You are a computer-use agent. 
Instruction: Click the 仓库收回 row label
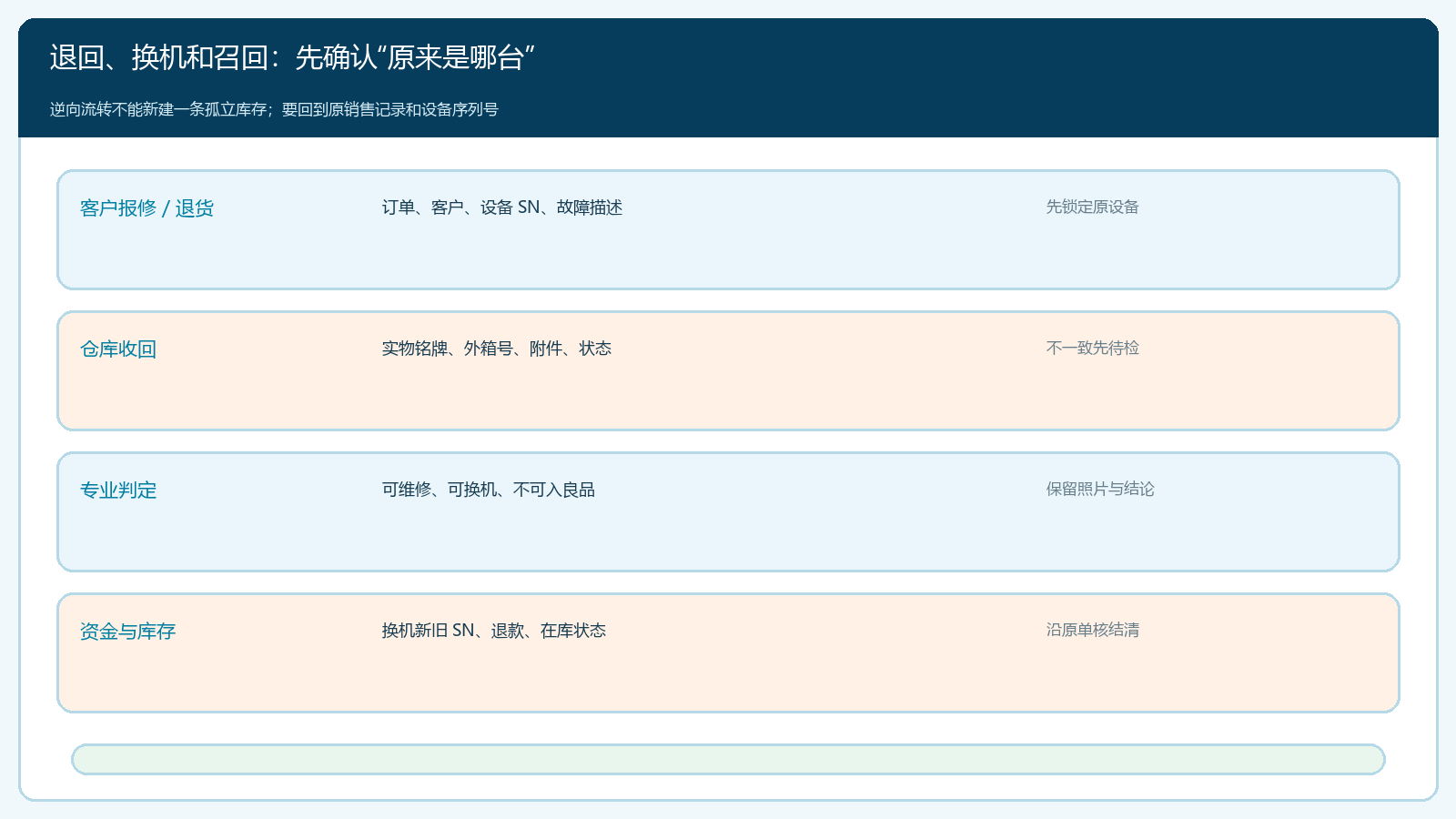pyautogui.click(x=118, y=349)
